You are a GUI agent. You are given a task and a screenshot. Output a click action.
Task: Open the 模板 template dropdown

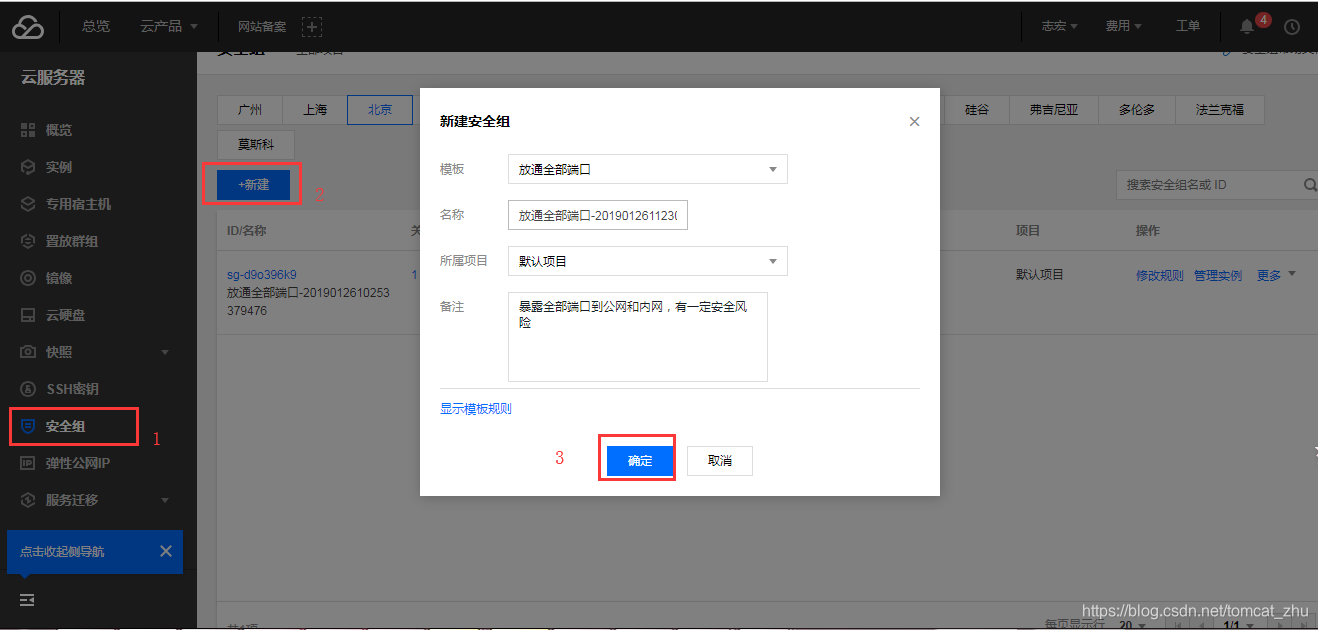[x=648, y=169]
